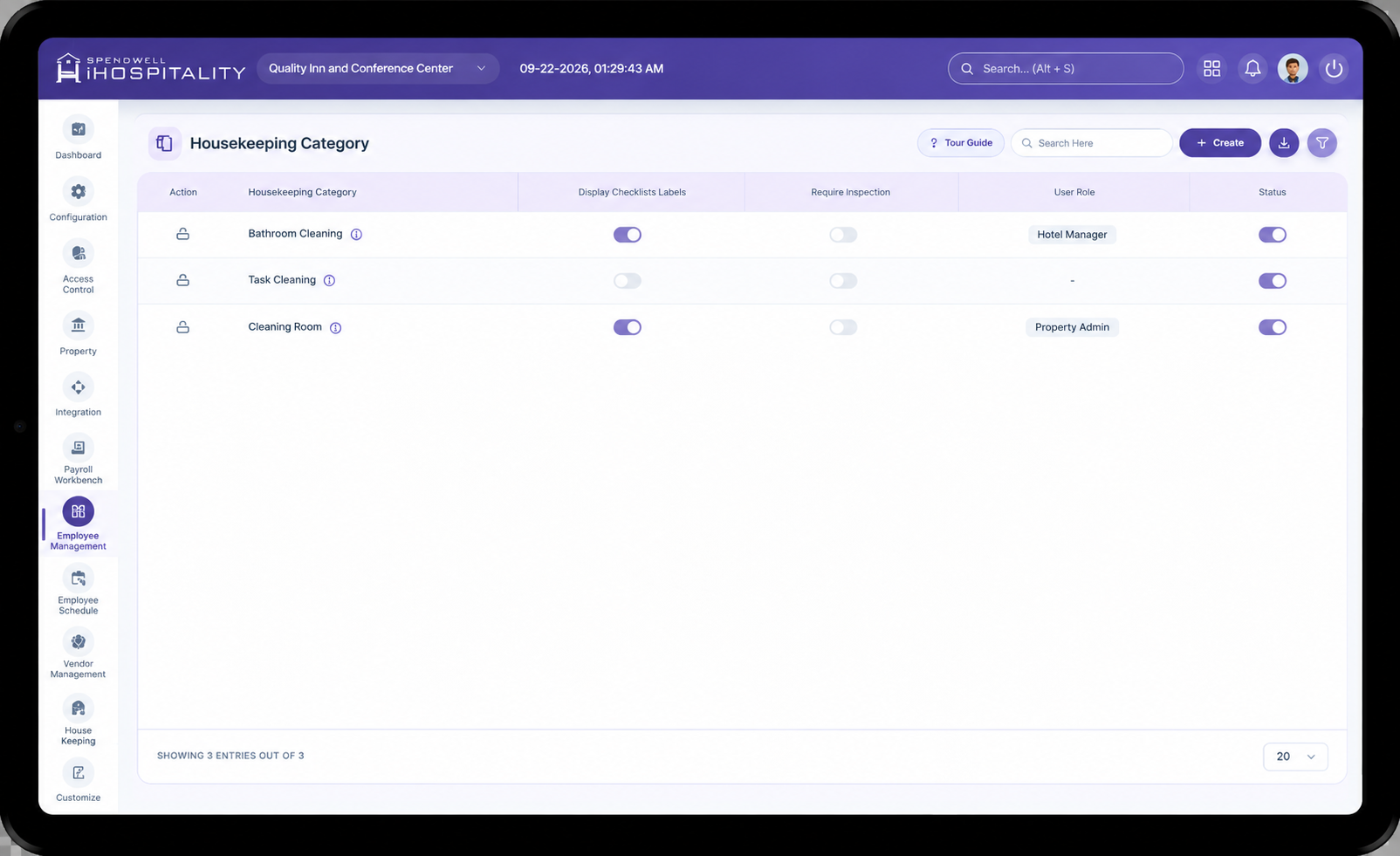
Task: Open the Configuration gear icon
Action: click(x=78, y=191)
